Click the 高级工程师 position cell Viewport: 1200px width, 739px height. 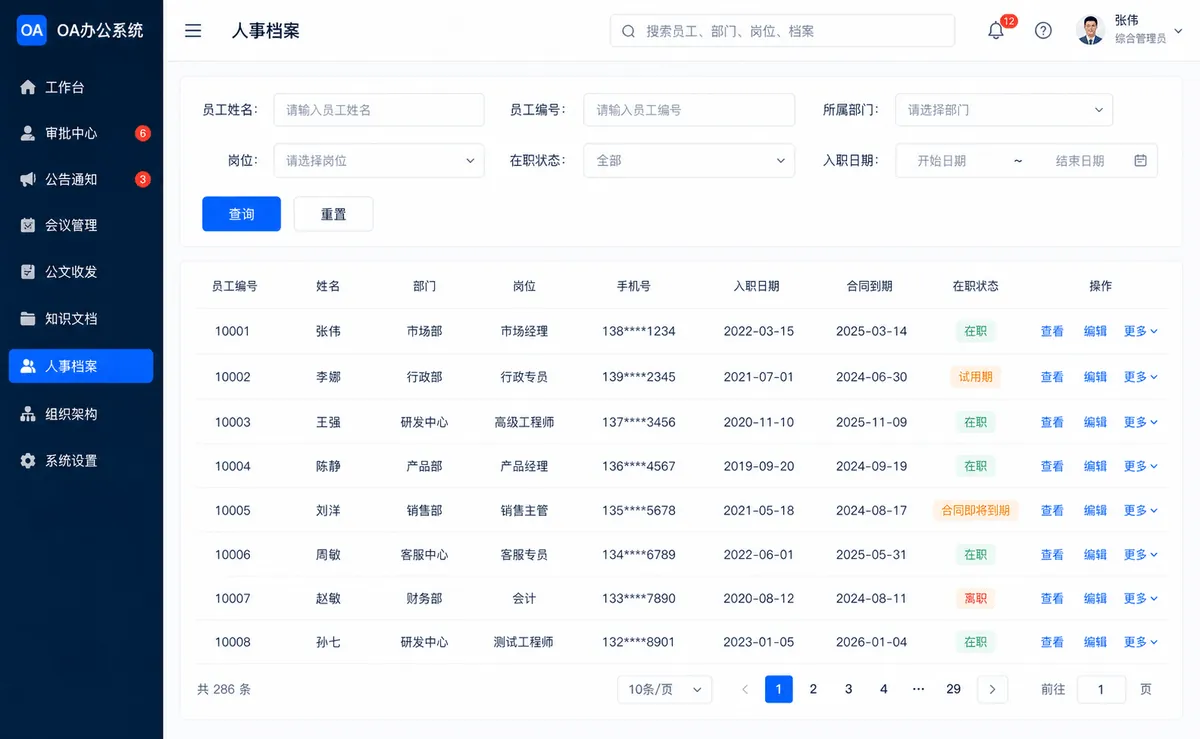524,422
